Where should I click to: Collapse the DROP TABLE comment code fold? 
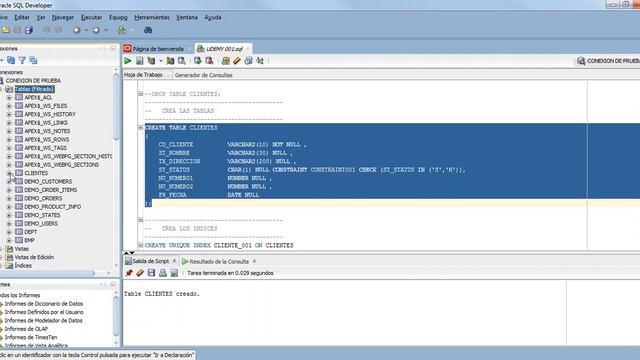[x=140, y=94]
